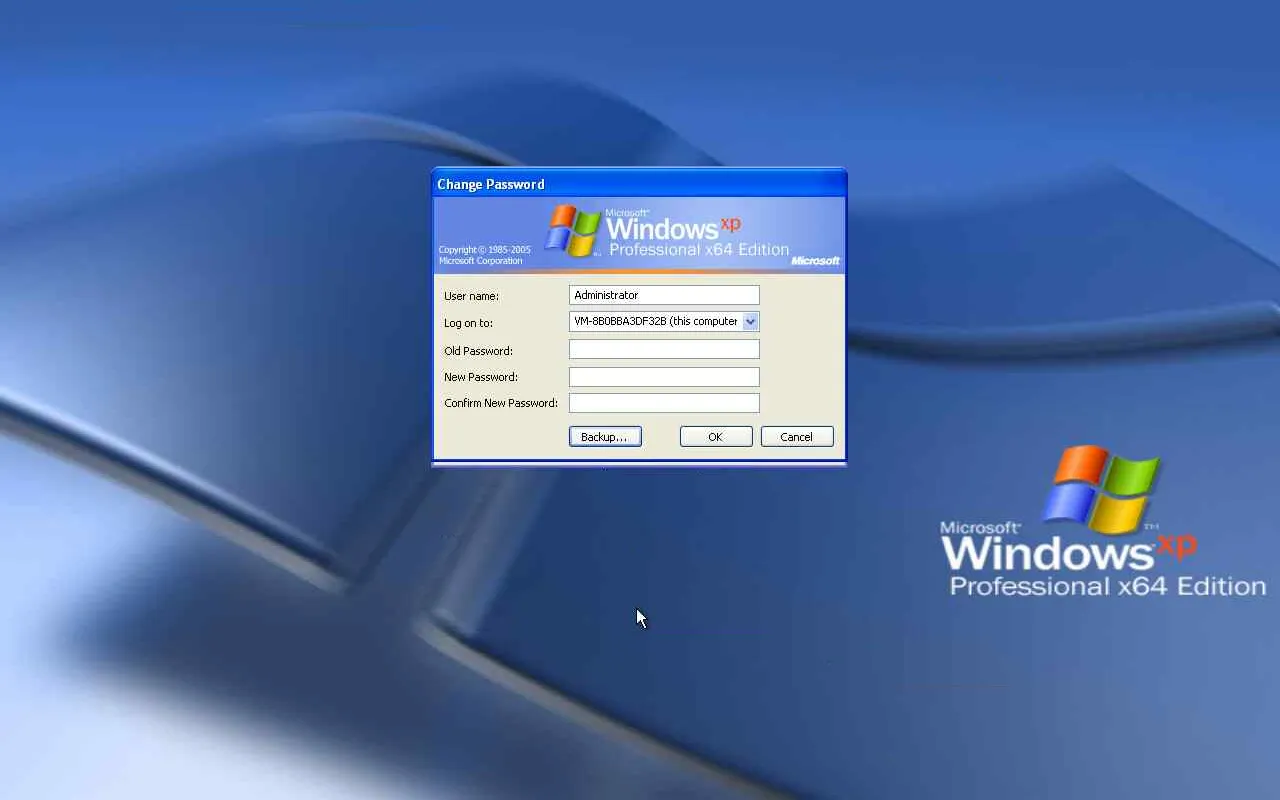Open the Log on to dropdown
Image resolution: width=1280 pixels, height=800 pixels.
tap(750, 322)
